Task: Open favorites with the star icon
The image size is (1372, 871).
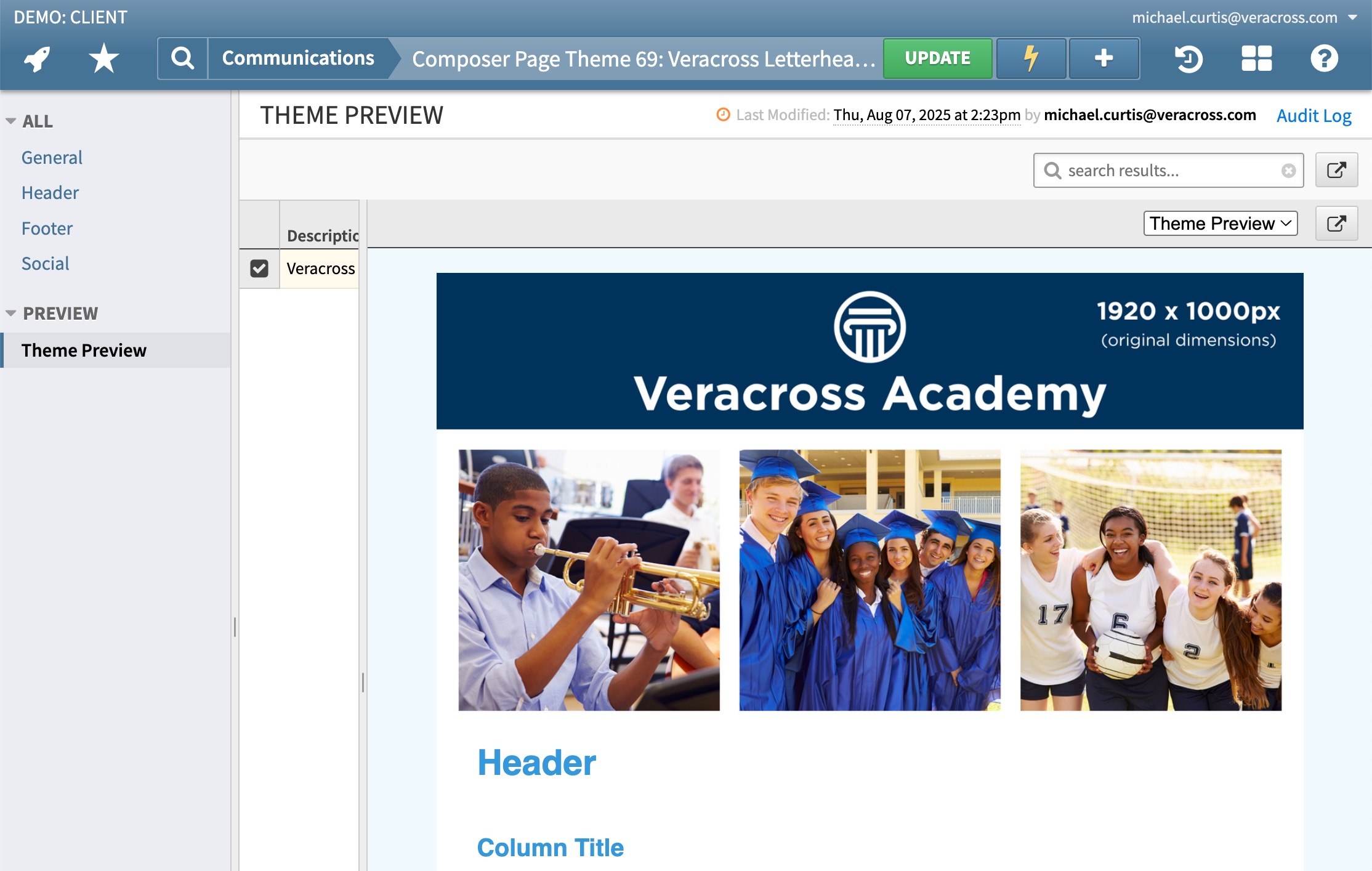Action: point(103,59)
